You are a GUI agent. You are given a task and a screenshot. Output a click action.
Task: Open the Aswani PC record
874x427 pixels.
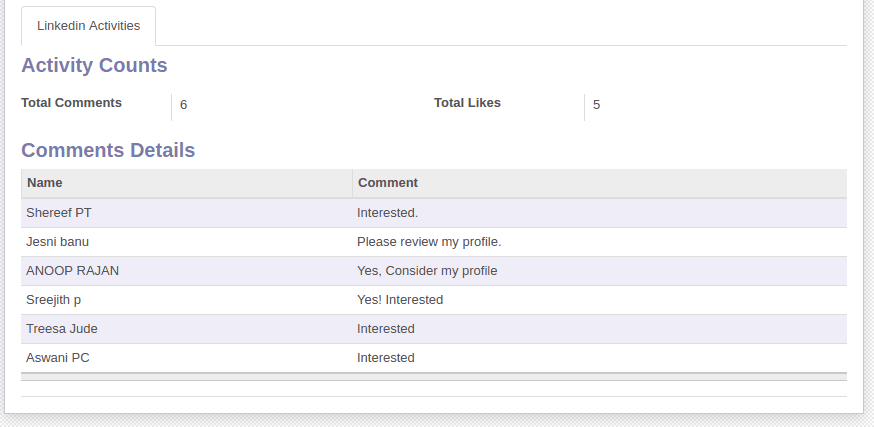pyautogui.click(x=59, y=358)
